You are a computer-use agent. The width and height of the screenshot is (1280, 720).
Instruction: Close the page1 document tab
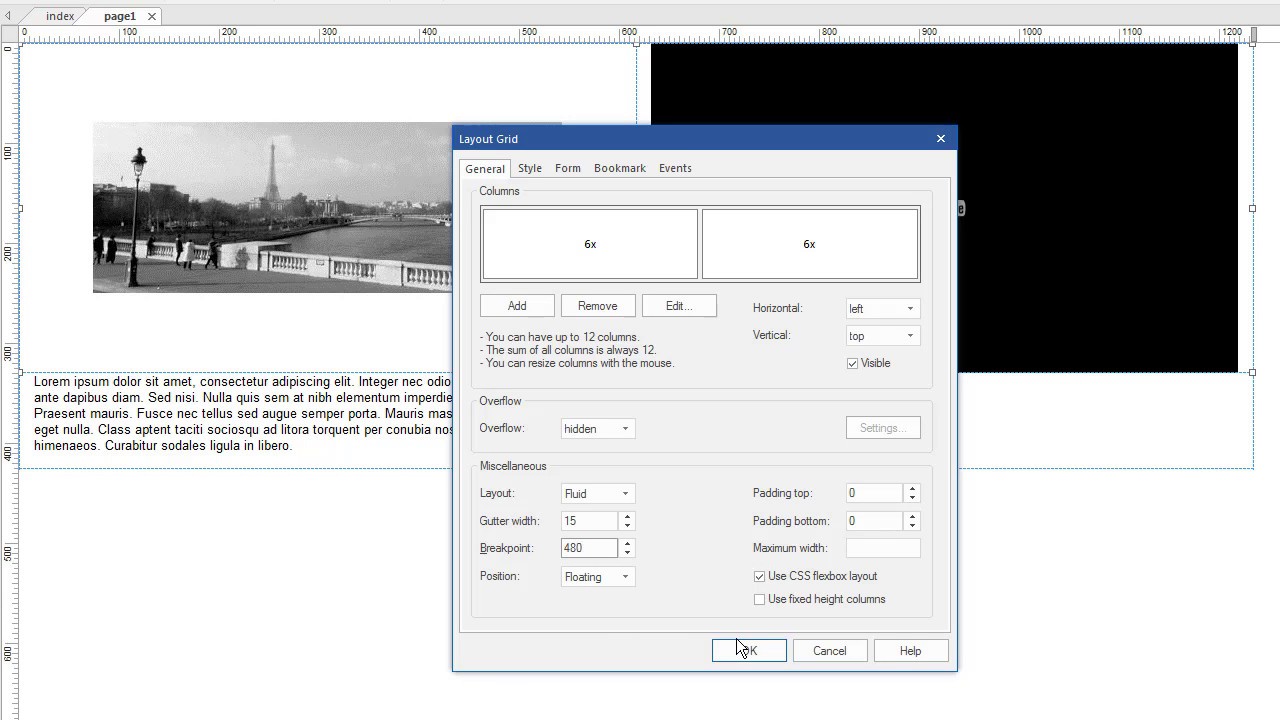[x=152, y=16]
